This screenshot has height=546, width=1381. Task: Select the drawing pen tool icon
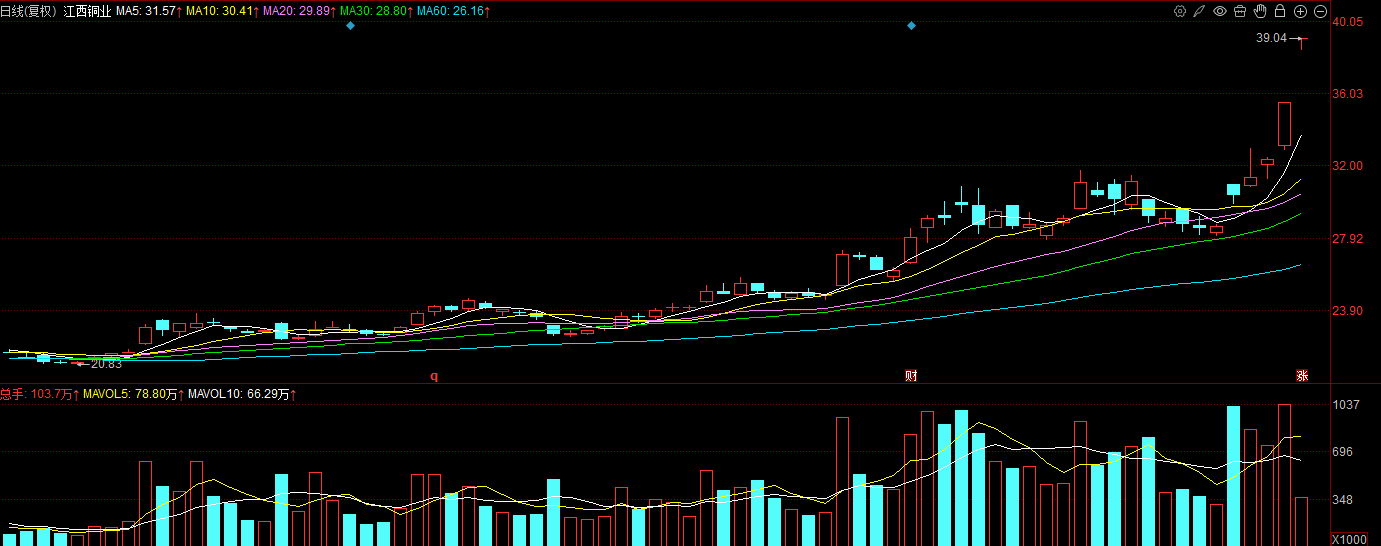(1199, 11)
